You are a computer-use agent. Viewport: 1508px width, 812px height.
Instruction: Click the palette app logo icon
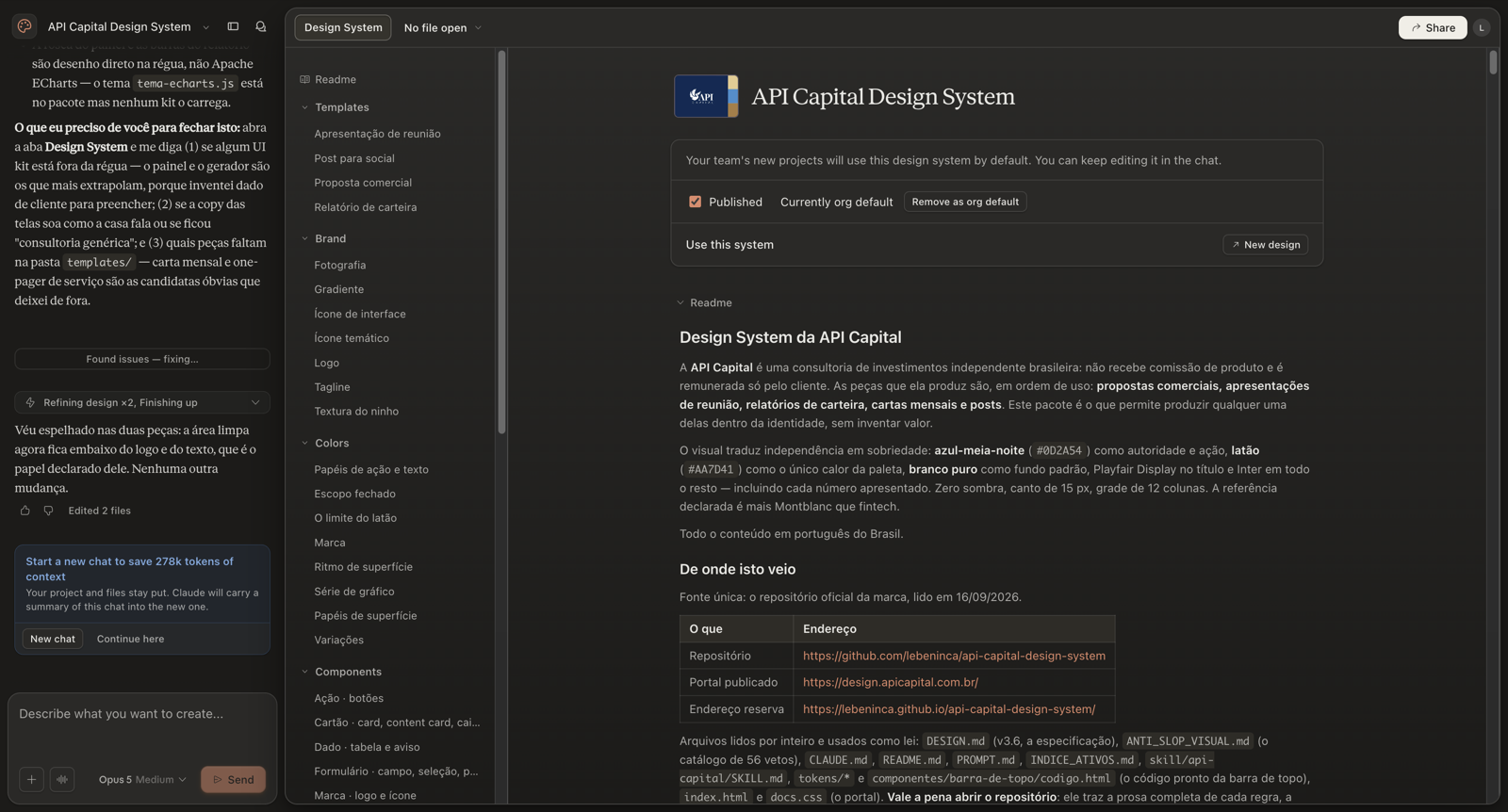pos(25,26)
